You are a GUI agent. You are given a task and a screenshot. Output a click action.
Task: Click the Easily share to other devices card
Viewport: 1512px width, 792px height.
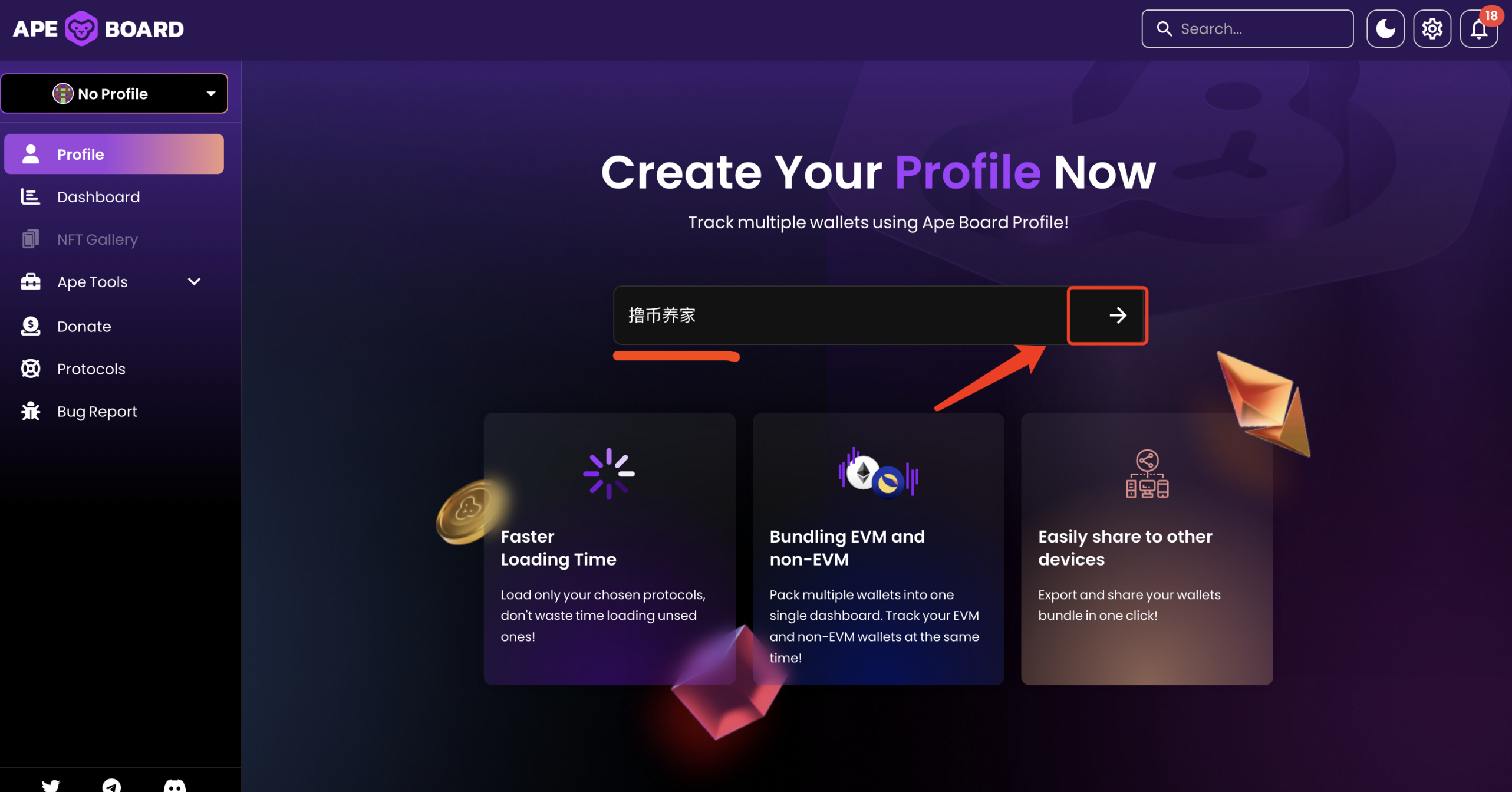click(x=1147, y=549)
